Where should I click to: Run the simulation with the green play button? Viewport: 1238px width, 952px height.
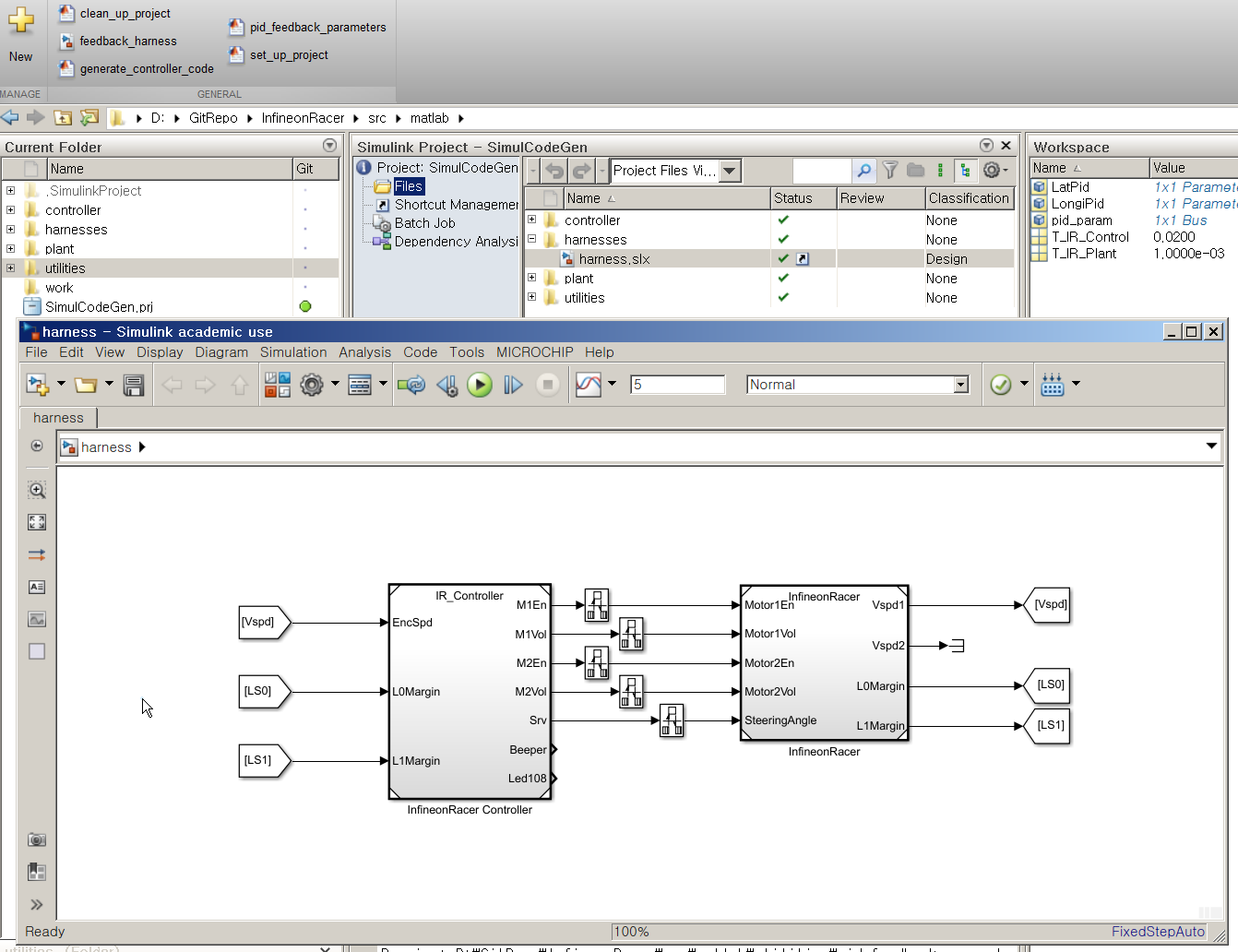pyautogui.click(x=480, y=385)
